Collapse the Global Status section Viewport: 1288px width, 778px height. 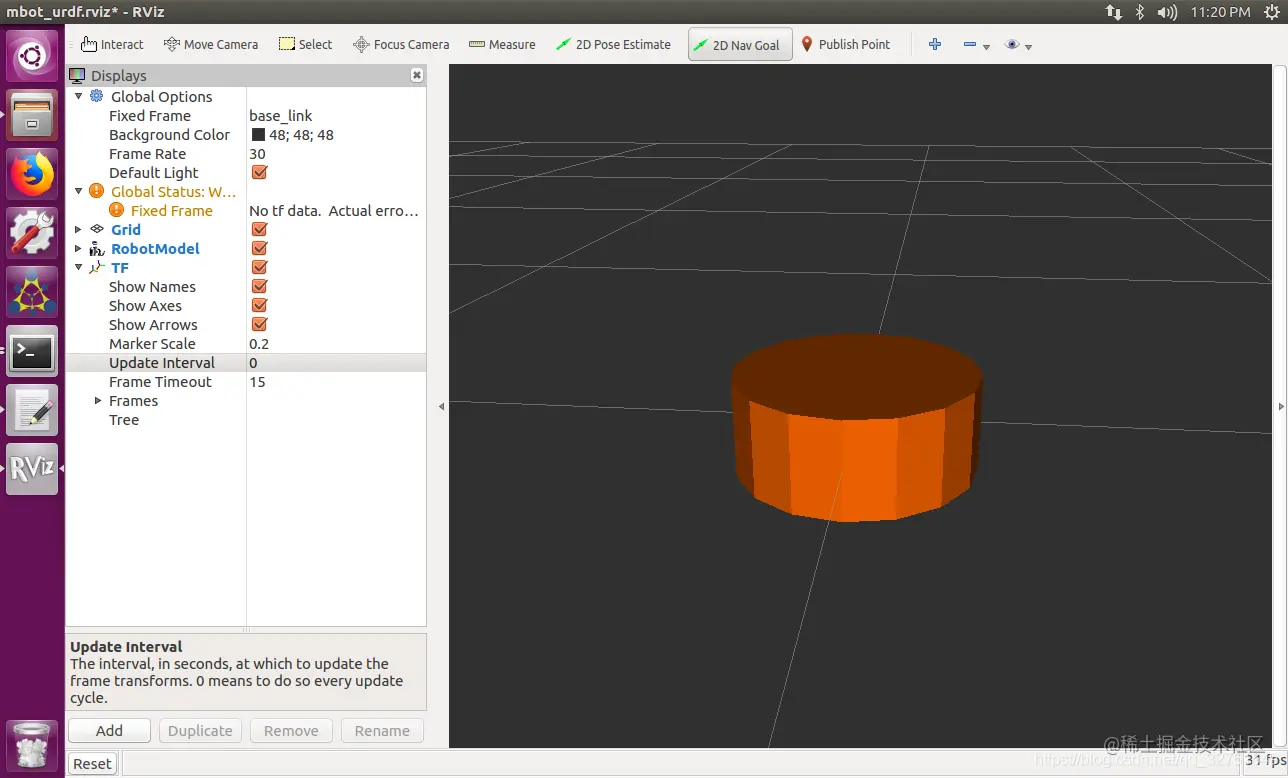79,191
